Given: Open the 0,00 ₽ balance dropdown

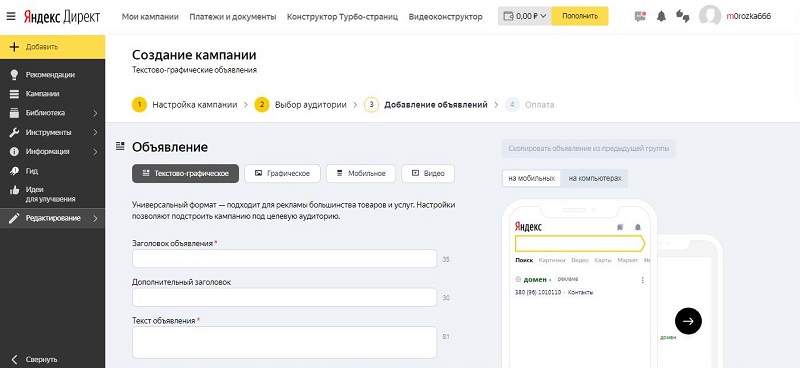Looking at the screenshot, I should (524, 16).
